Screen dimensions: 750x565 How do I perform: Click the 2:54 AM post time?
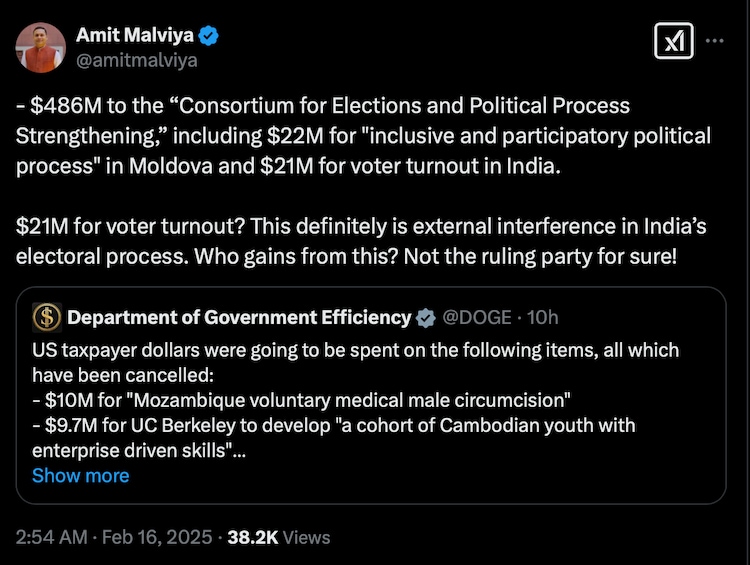click(50, 537)
